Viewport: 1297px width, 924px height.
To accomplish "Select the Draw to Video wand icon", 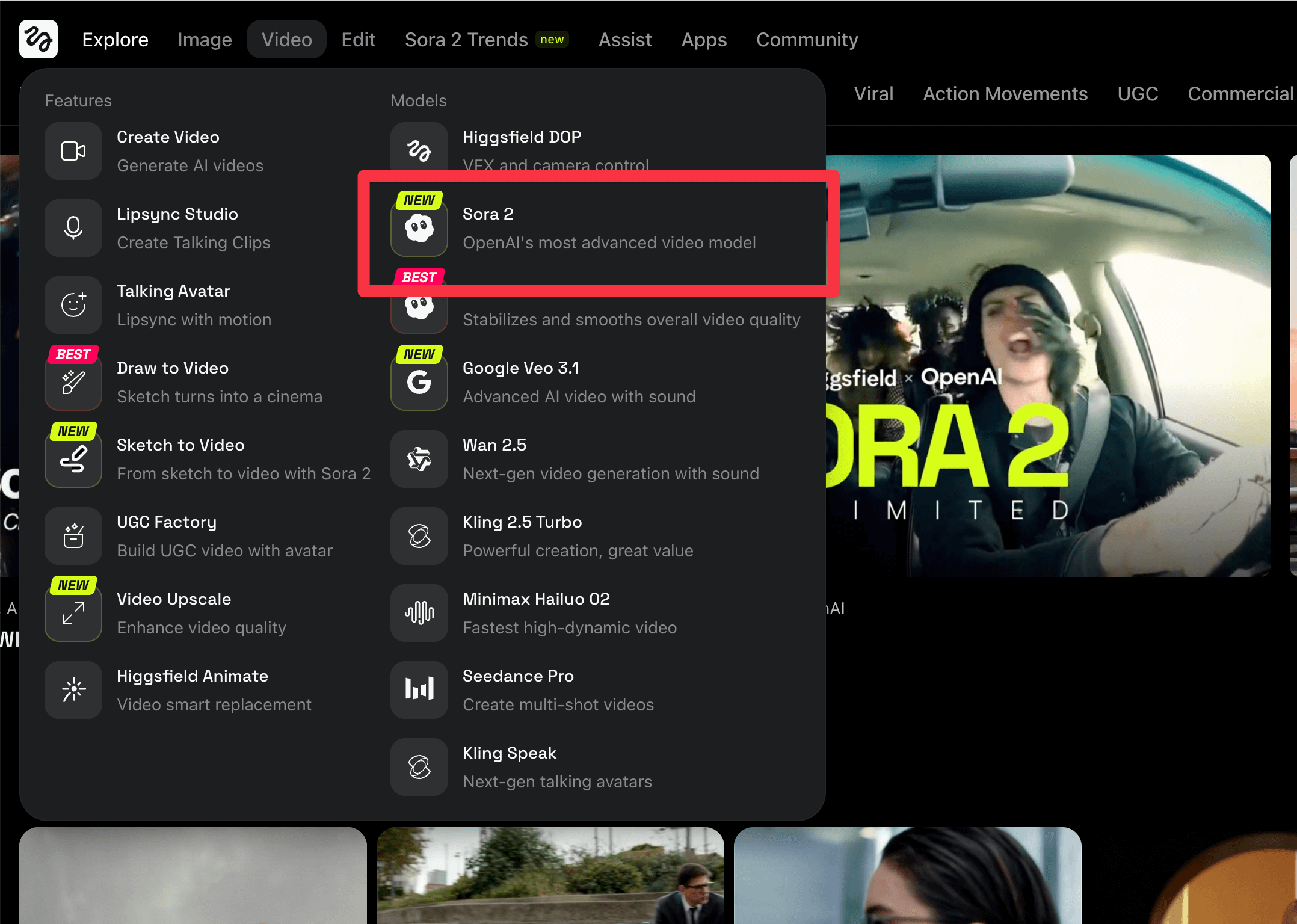I will 73,382.
